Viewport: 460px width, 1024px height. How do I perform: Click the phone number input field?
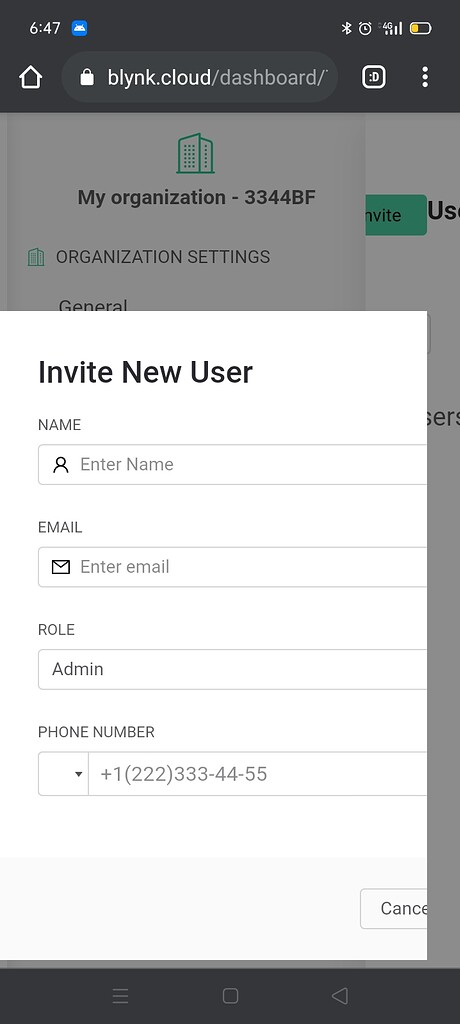tap(258, 774)
